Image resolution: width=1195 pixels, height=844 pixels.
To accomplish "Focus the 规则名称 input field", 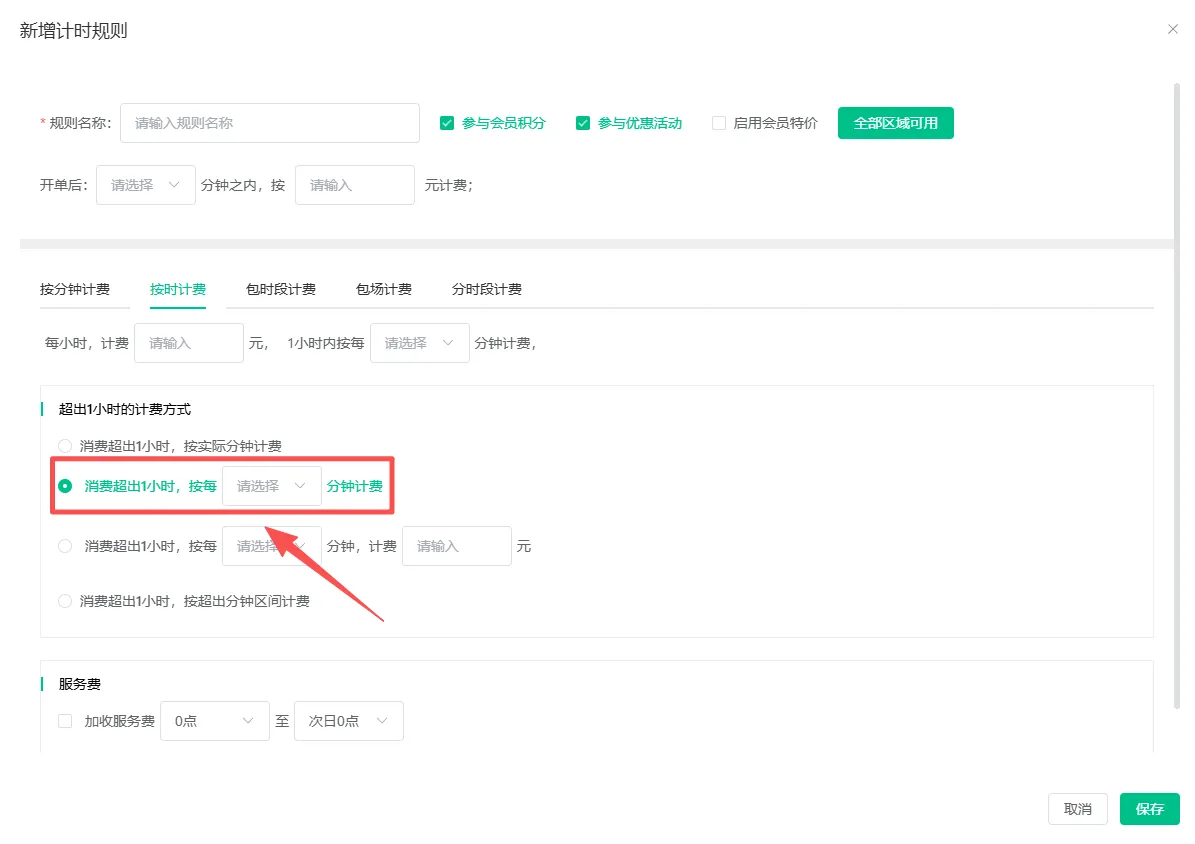I will point(269,124).
